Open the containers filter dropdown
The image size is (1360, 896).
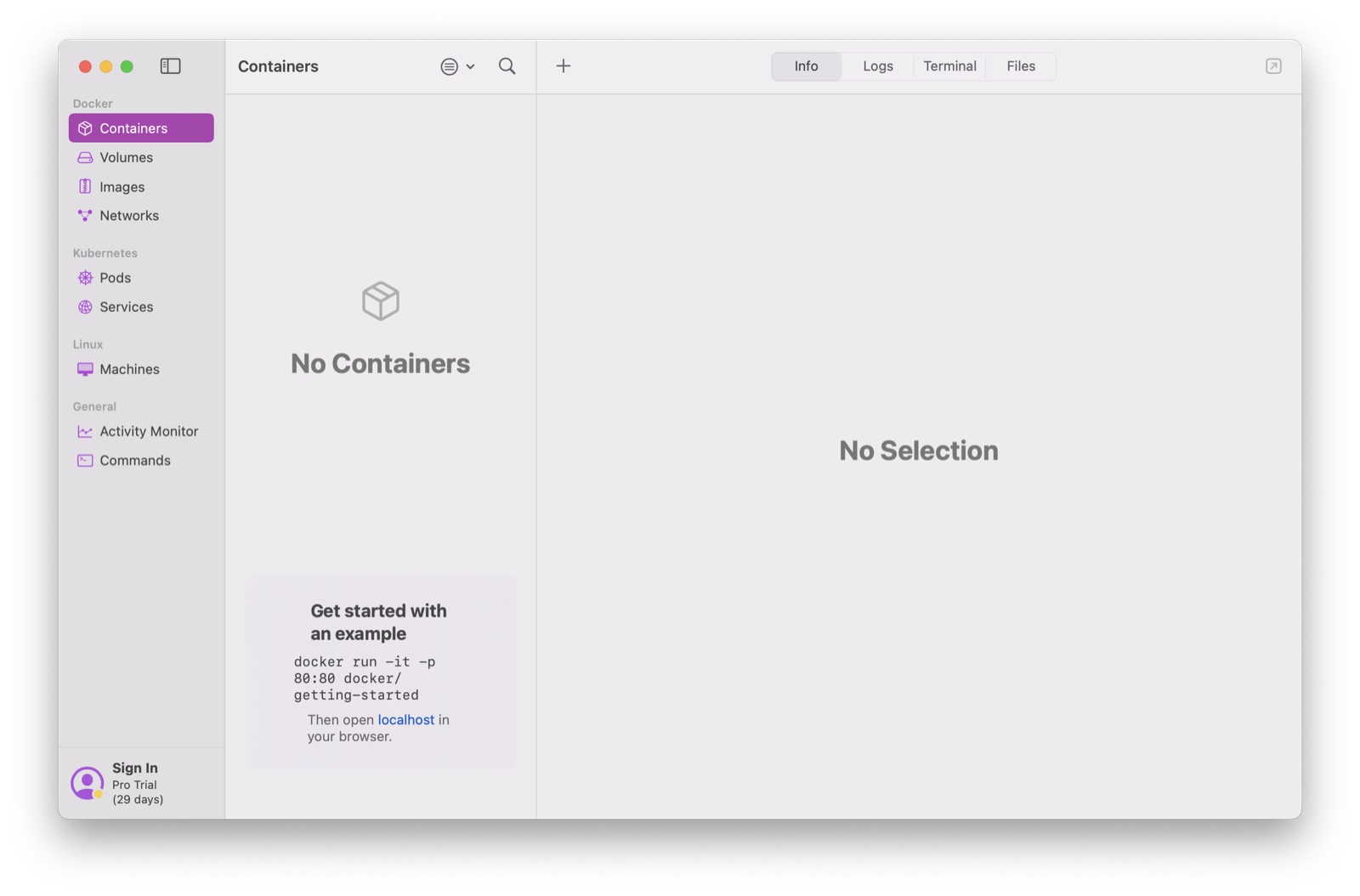coord(457,66)
